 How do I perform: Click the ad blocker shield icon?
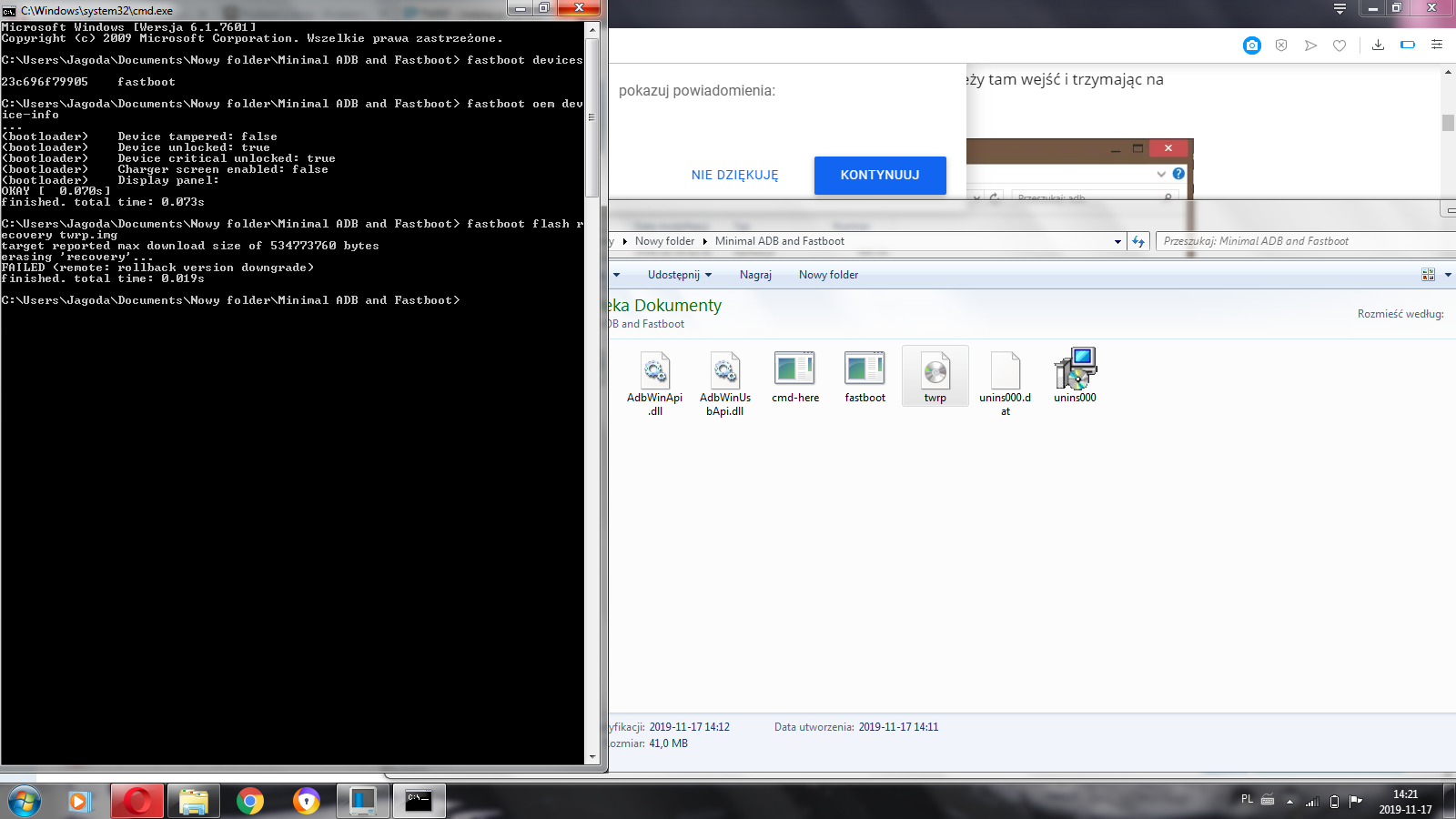[1281, 45]
